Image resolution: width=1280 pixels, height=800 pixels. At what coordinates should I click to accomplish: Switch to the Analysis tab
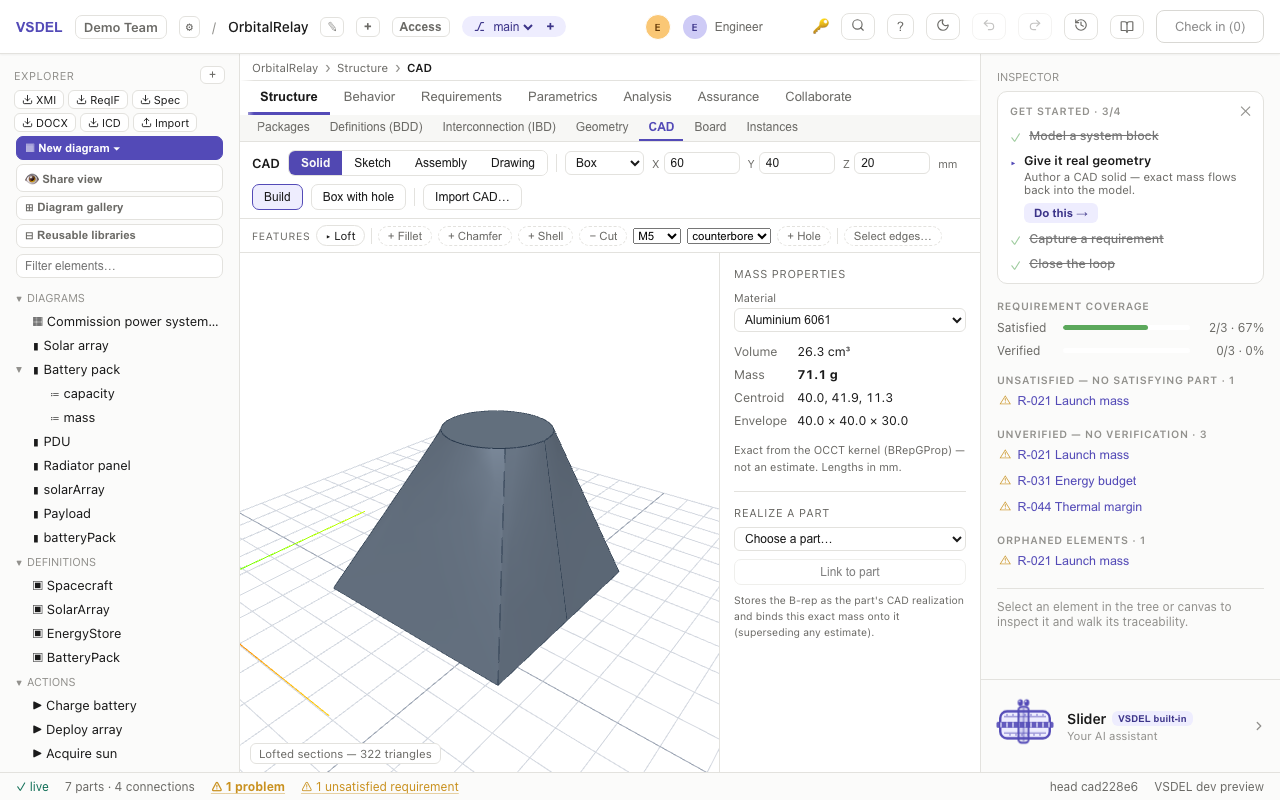point(647,97)
